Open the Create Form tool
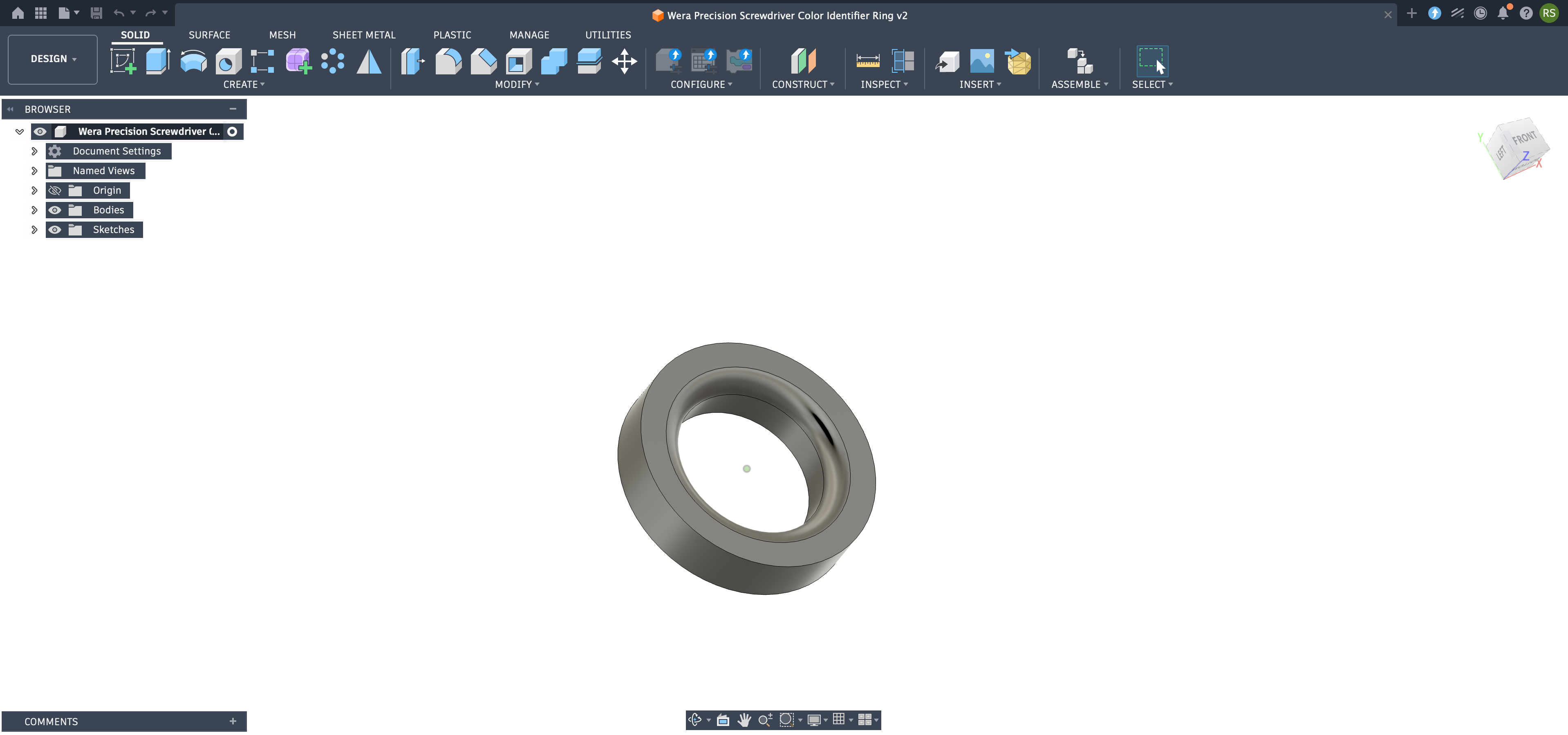 tap(299, 61)
